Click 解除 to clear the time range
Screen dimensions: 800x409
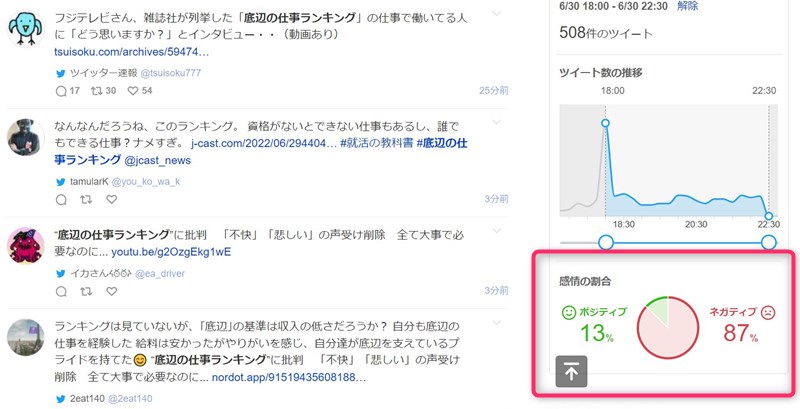pyautogui.click(x=688, y=6)
